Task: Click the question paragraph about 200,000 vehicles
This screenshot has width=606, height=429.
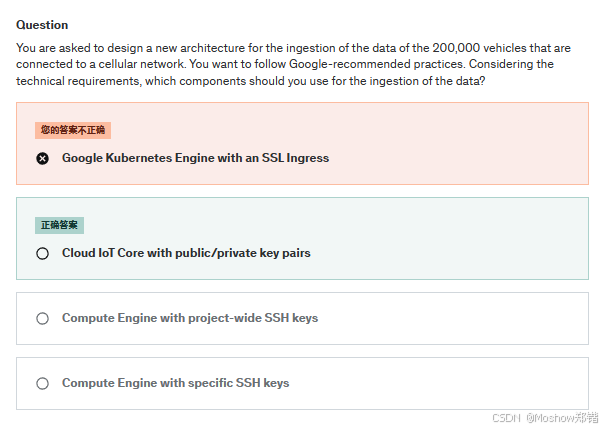Action: pyautogui.click(x=293, y=65)
